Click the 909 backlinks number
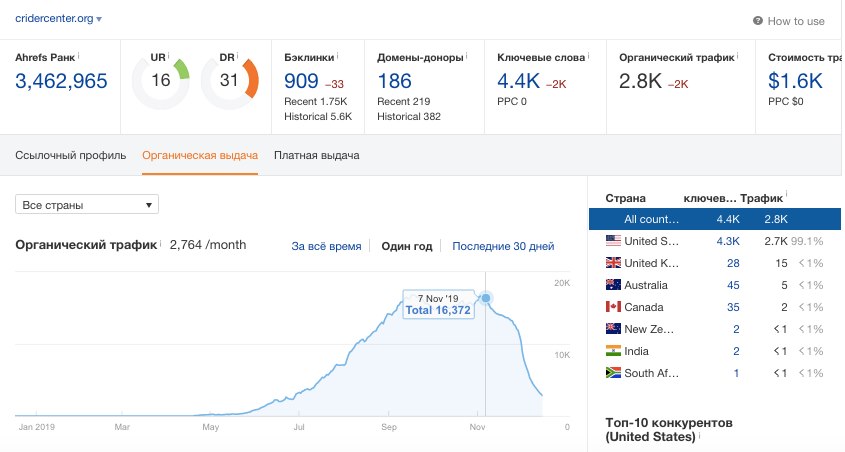Screen dimensions: 845x452 pos(302,82)
